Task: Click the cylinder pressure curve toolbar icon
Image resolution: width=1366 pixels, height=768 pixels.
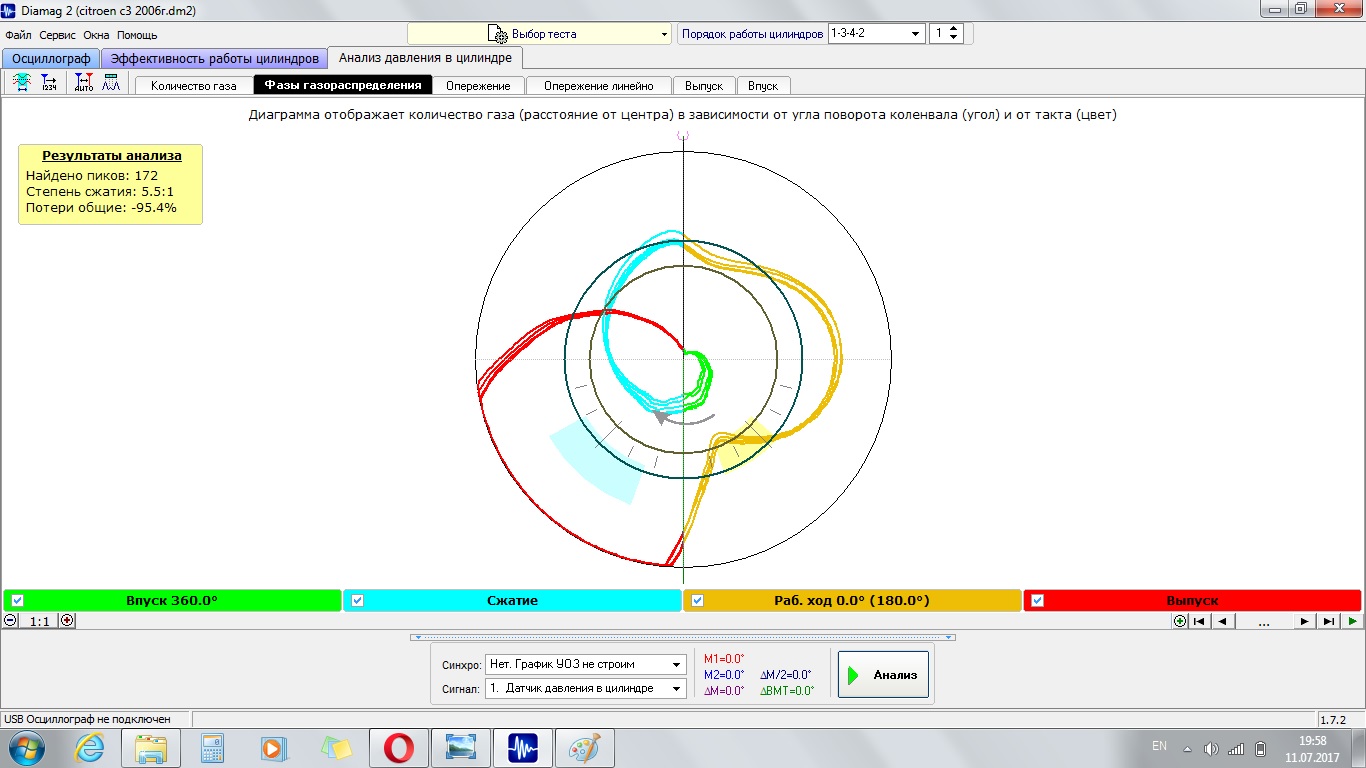Action: 20,84
